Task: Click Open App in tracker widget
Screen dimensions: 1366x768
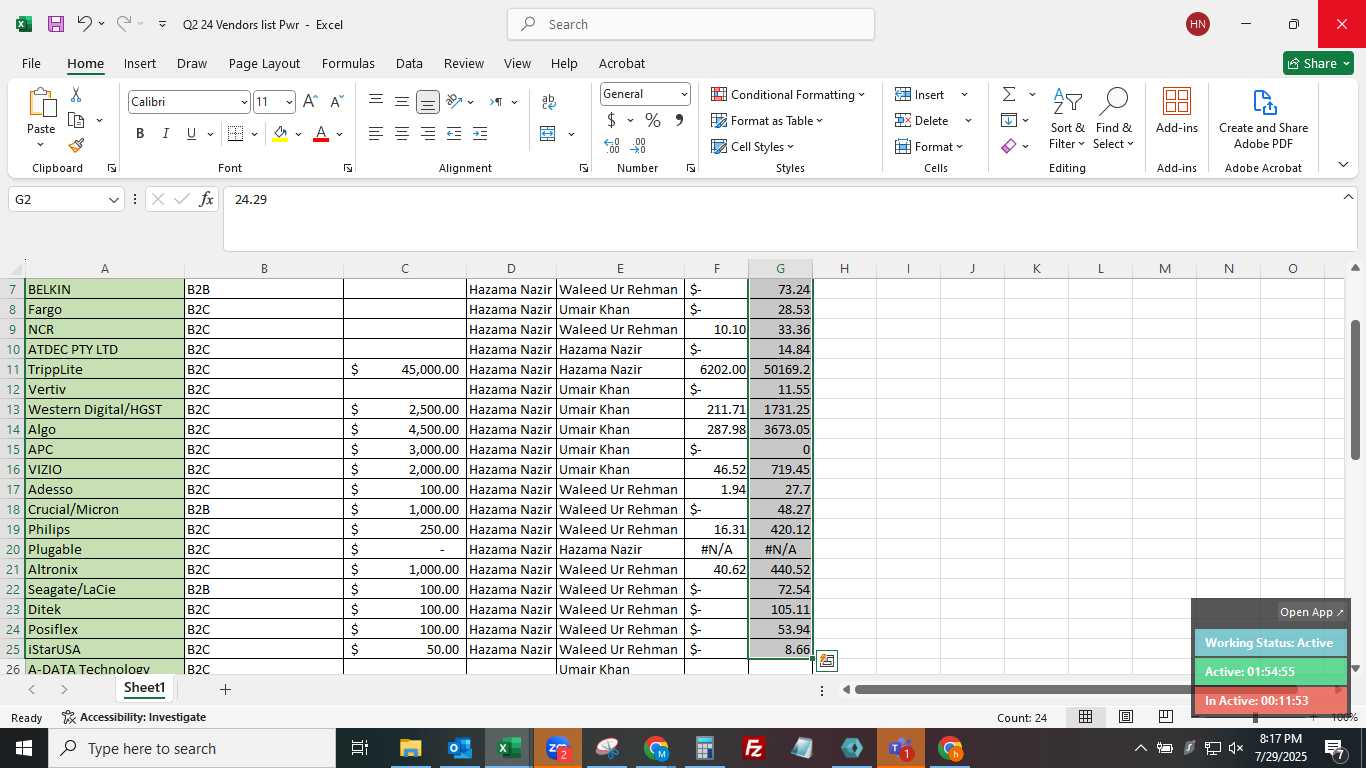Action: pyautogui.click(x=1312, y=612)
